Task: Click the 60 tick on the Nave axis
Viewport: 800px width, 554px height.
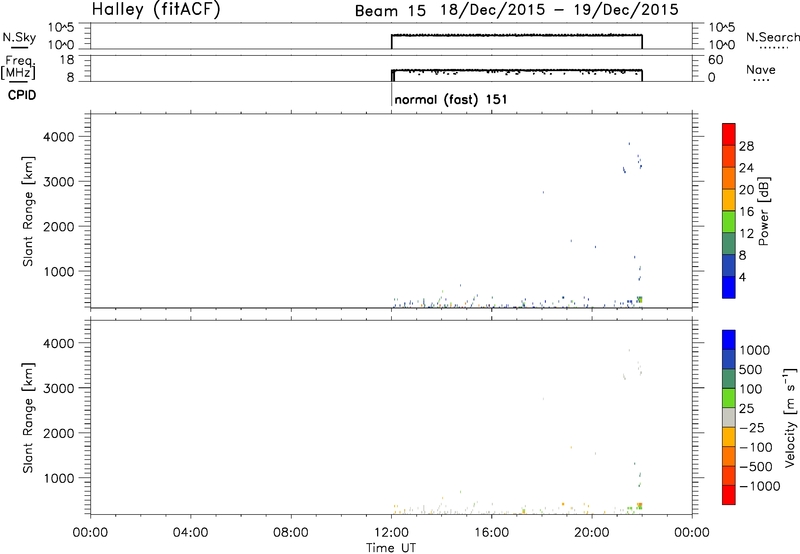Action: click(x=716, y=60)
